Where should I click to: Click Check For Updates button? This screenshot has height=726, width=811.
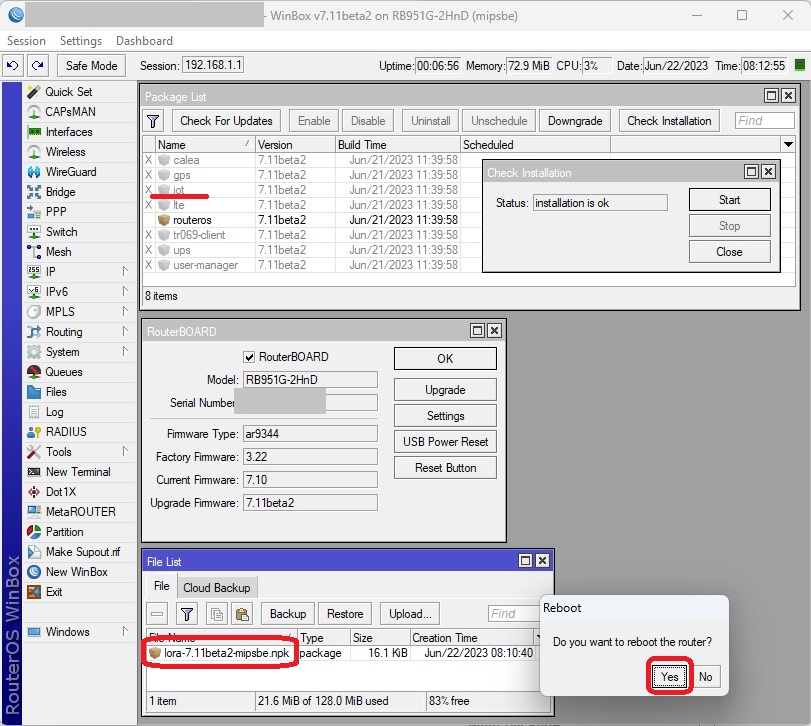coord(226,121)
